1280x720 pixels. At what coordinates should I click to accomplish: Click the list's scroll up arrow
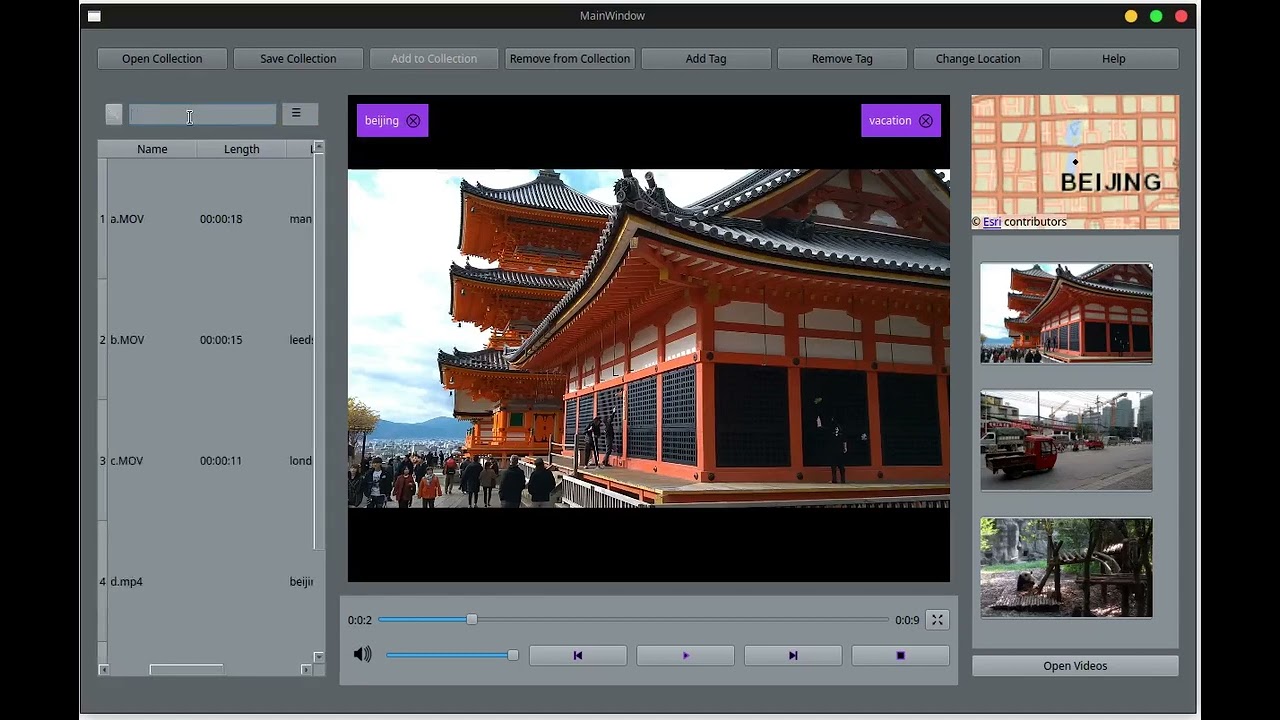coord(318,147)
